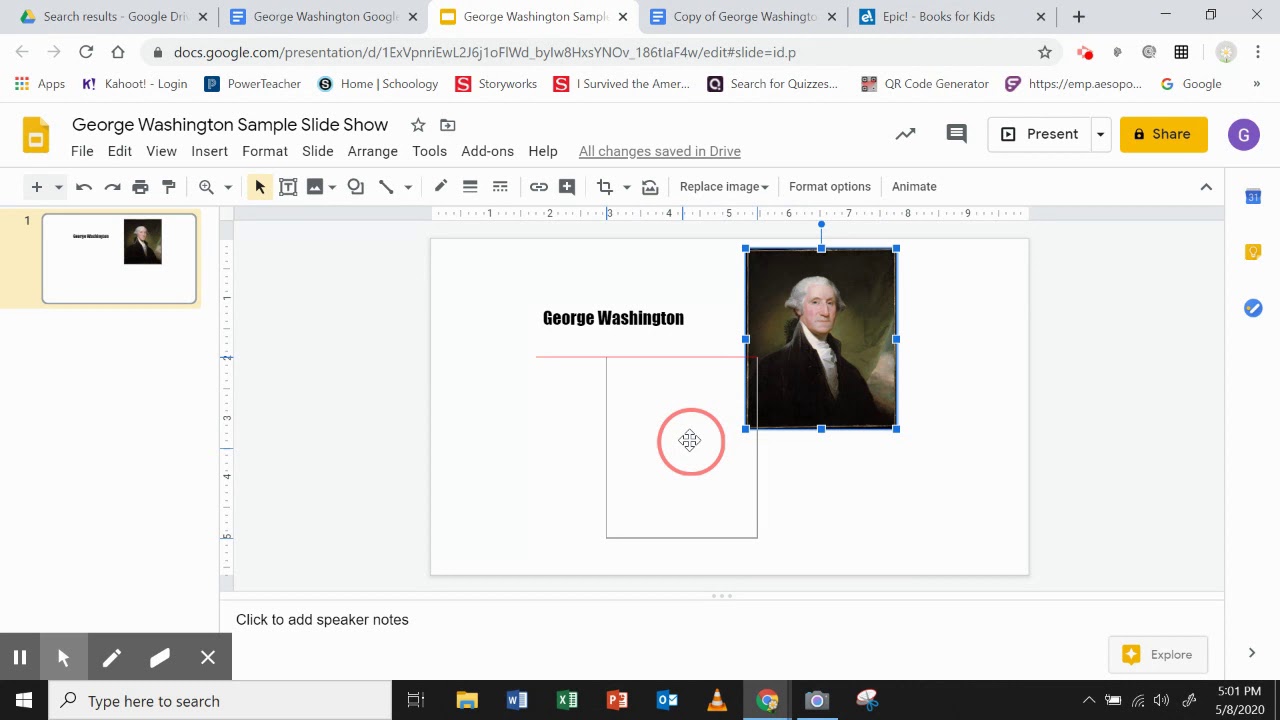The width and height of the screenshot is (1280, 720).
Task: Open the Zoom dropdown arrow
Action: point(228,187)
